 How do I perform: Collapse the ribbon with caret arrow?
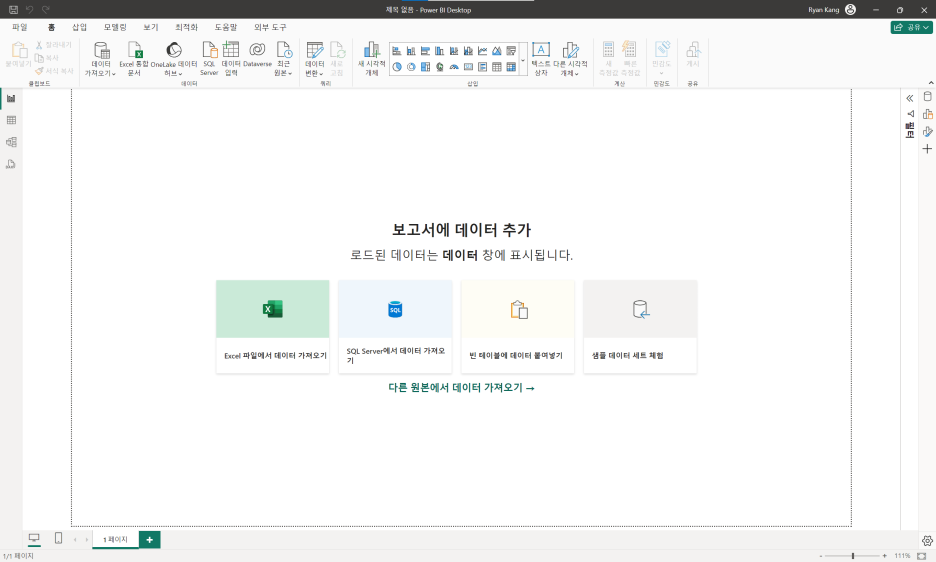931,83
